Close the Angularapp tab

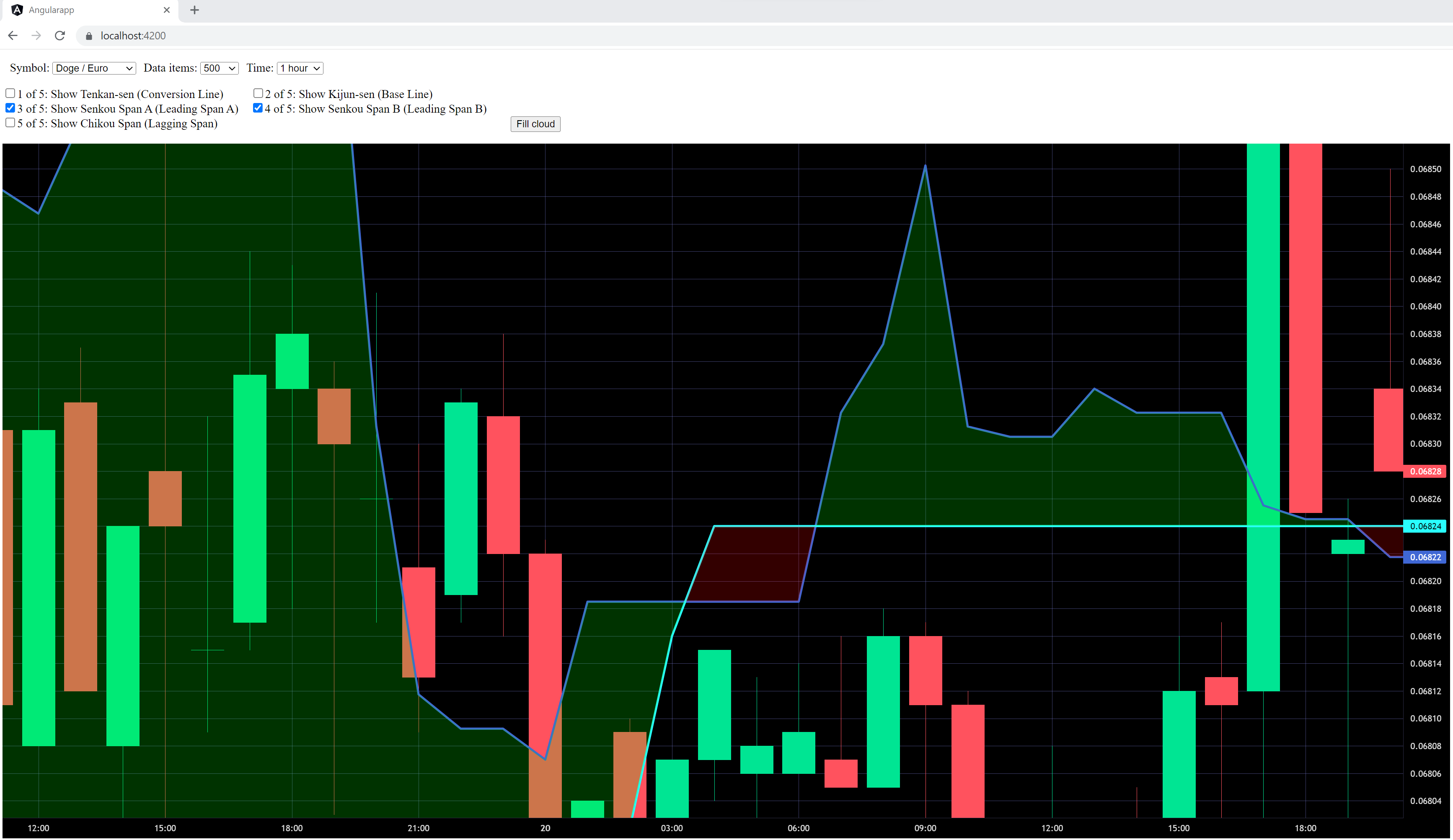point(167,10)
